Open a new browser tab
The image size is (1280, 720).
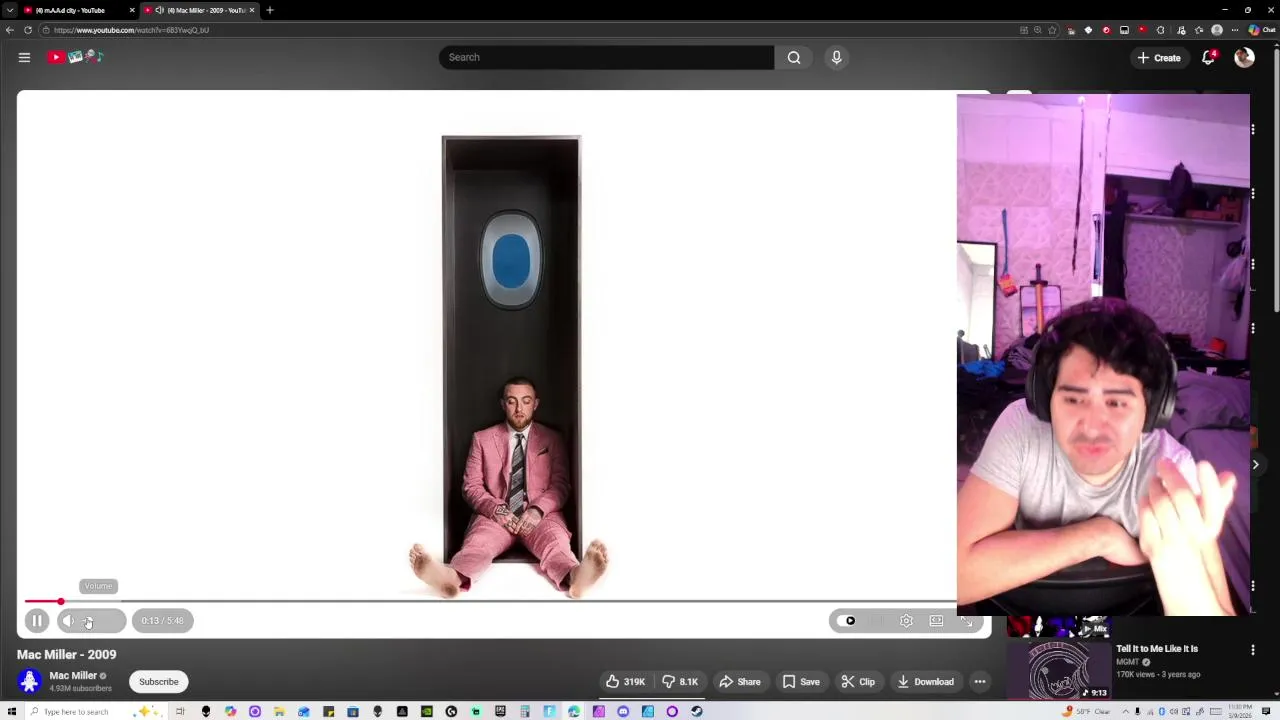click(270, 10)
